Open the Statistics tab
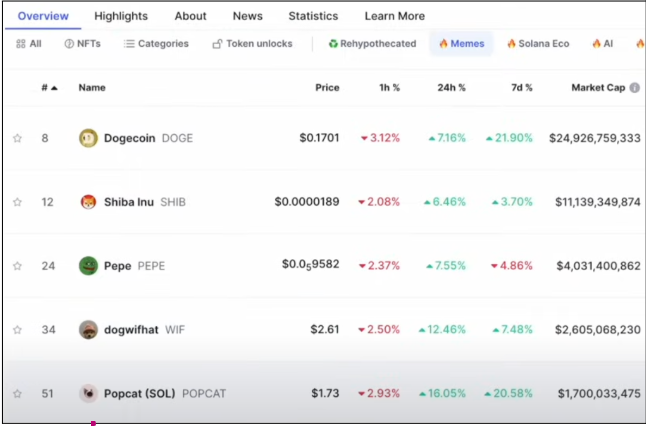 point(313,16)
